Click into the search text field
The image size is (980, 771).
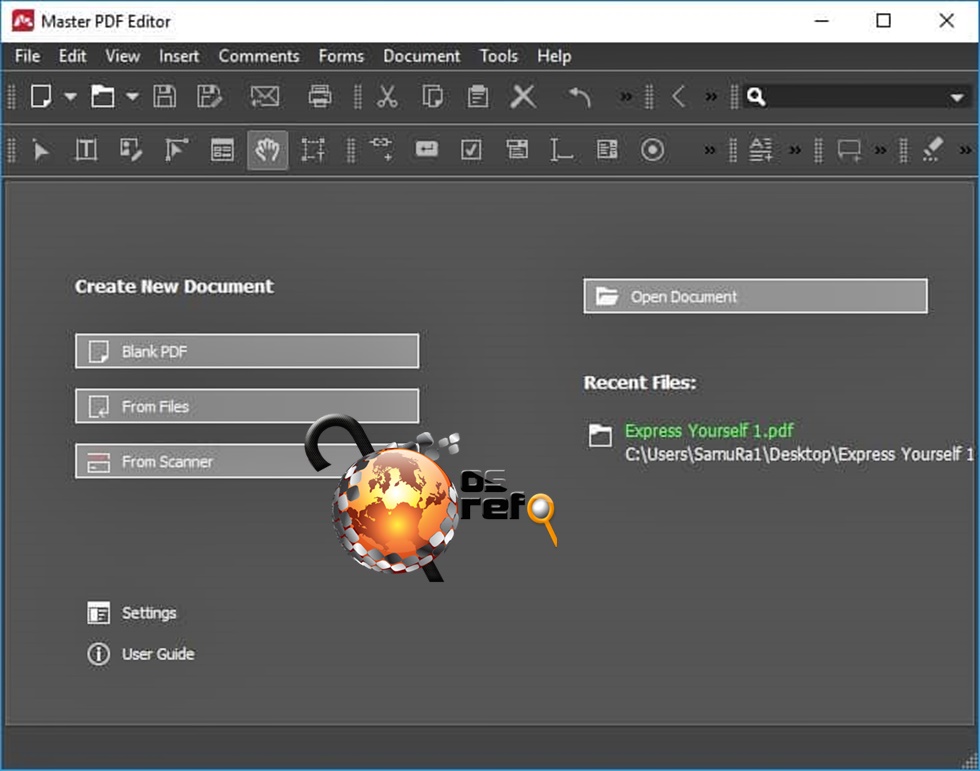[x=856, y=97]
